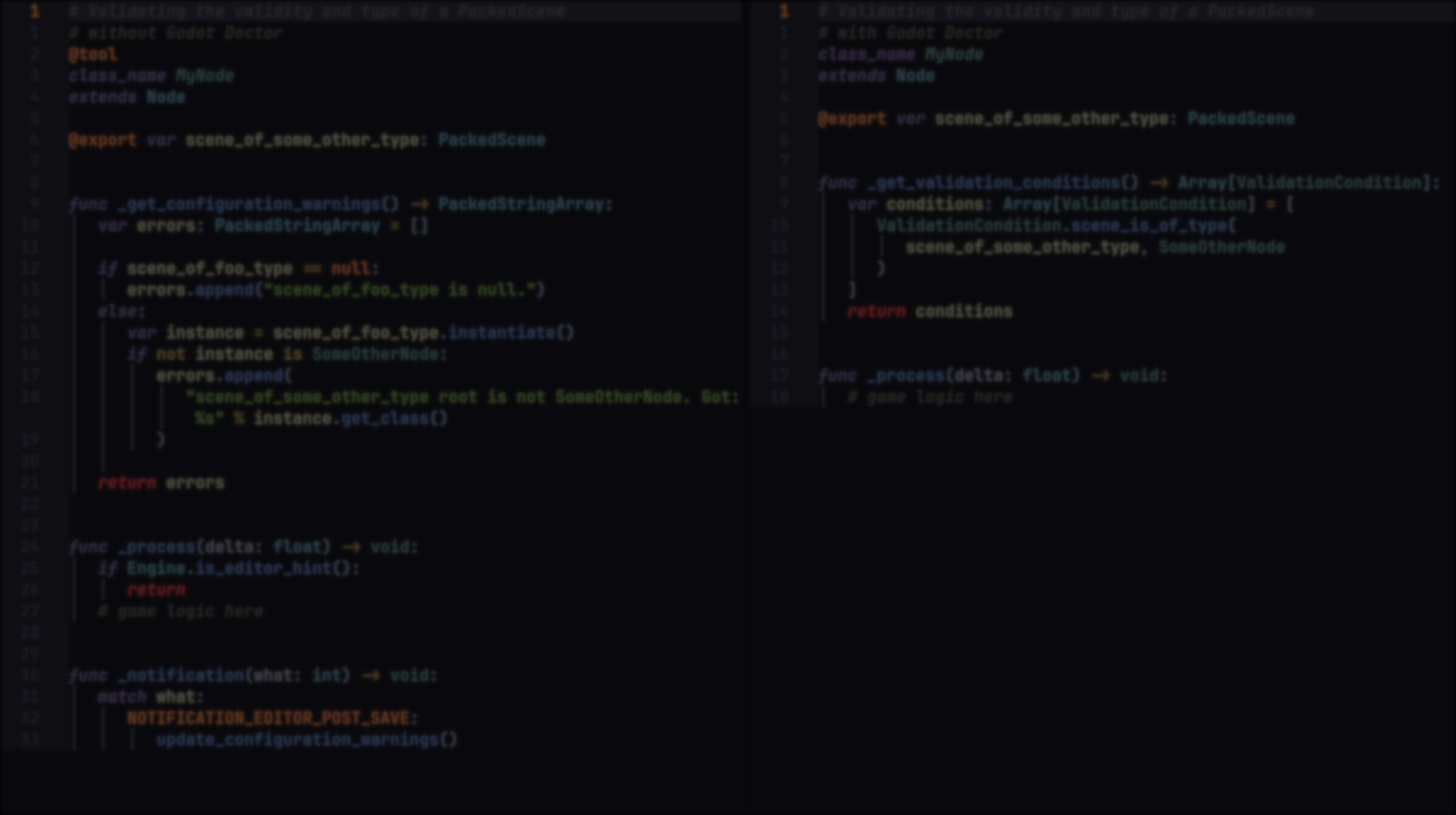Image resolution: width=1456 pixels, height=815 pixels.
Task: Click the "match what:" statement
Action: click(151, 697)
